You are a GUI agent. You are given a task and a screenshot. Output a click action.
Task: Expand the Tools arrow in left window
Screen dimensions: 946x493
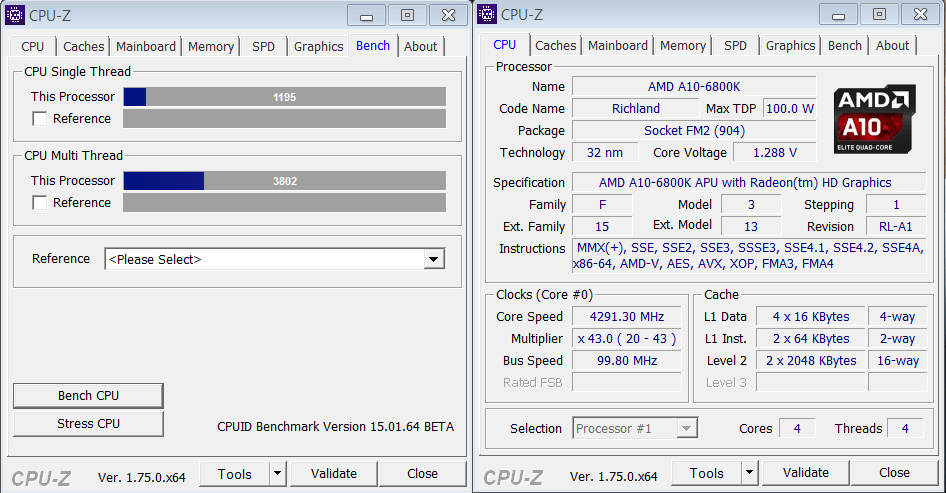[277, 474]
